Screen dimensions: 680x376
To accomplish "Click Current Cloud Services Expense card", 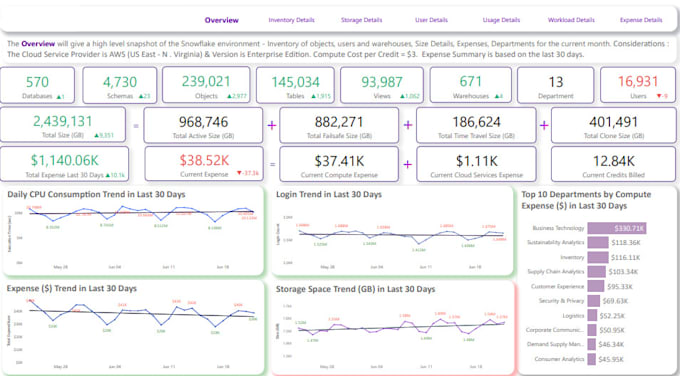I will tap(476, 164).
